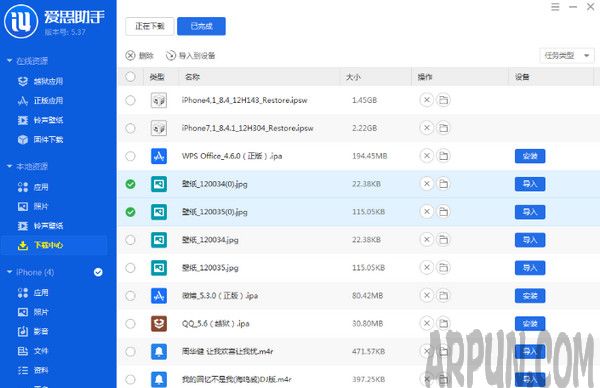
Task: Select QQ_5.6 row checkbox
Action: pyautogui.click(x=130, y=323)
